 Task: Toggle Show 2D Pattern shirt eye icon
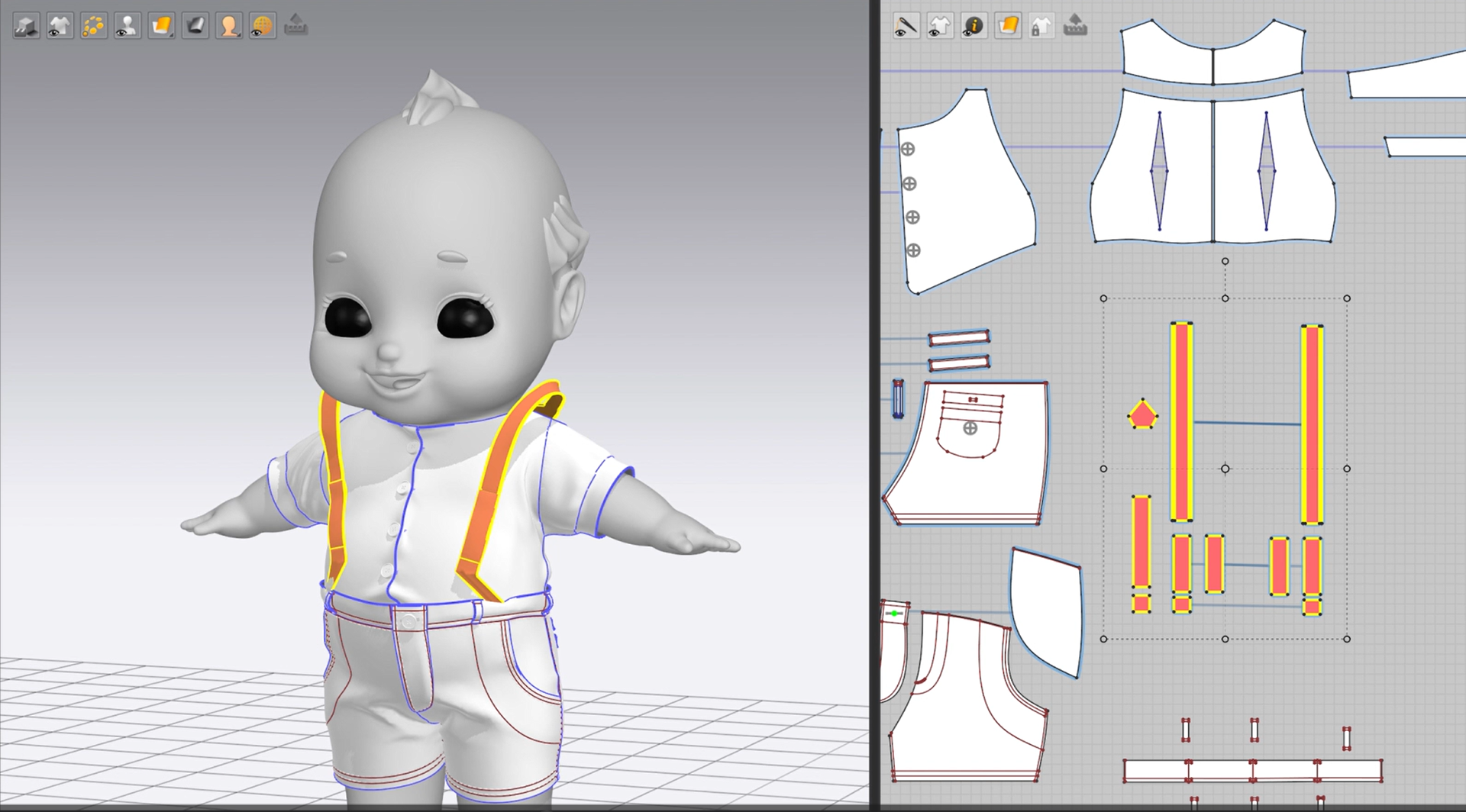tap(939, 26)
